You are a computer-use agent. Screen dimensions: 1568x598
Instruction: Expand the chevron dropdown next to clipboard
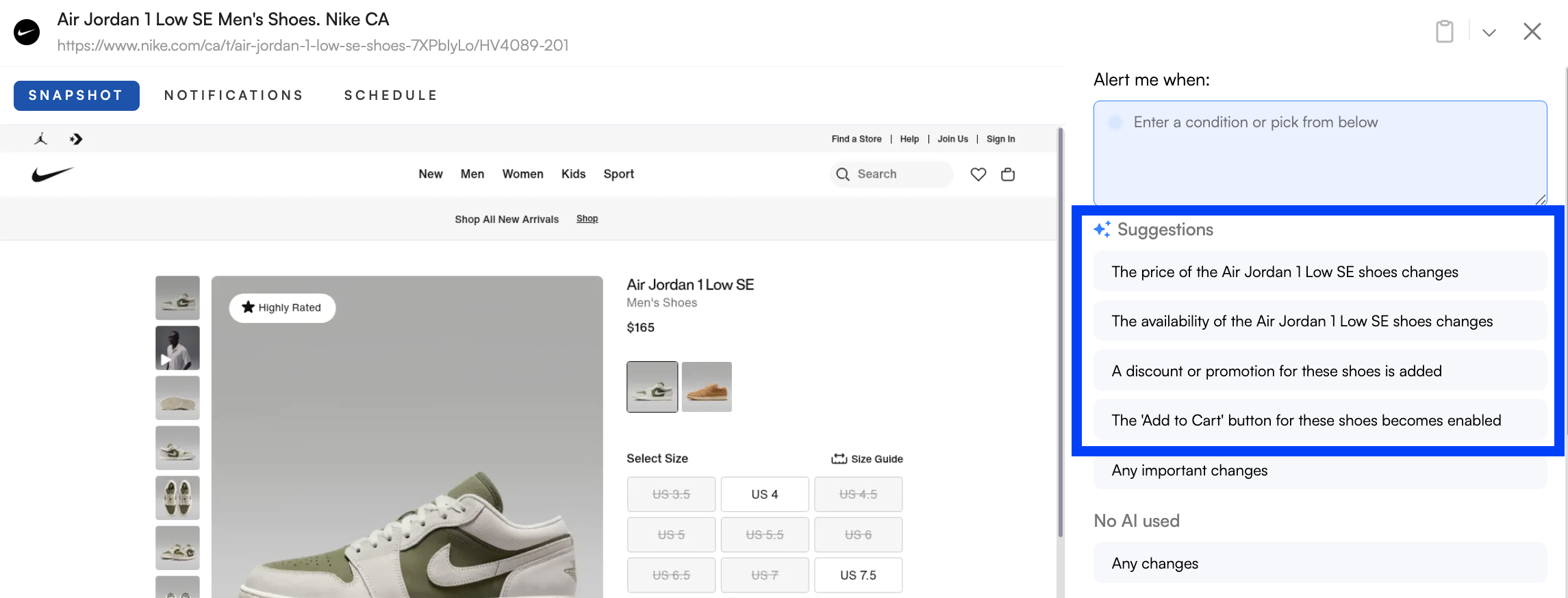(1489, 32)
